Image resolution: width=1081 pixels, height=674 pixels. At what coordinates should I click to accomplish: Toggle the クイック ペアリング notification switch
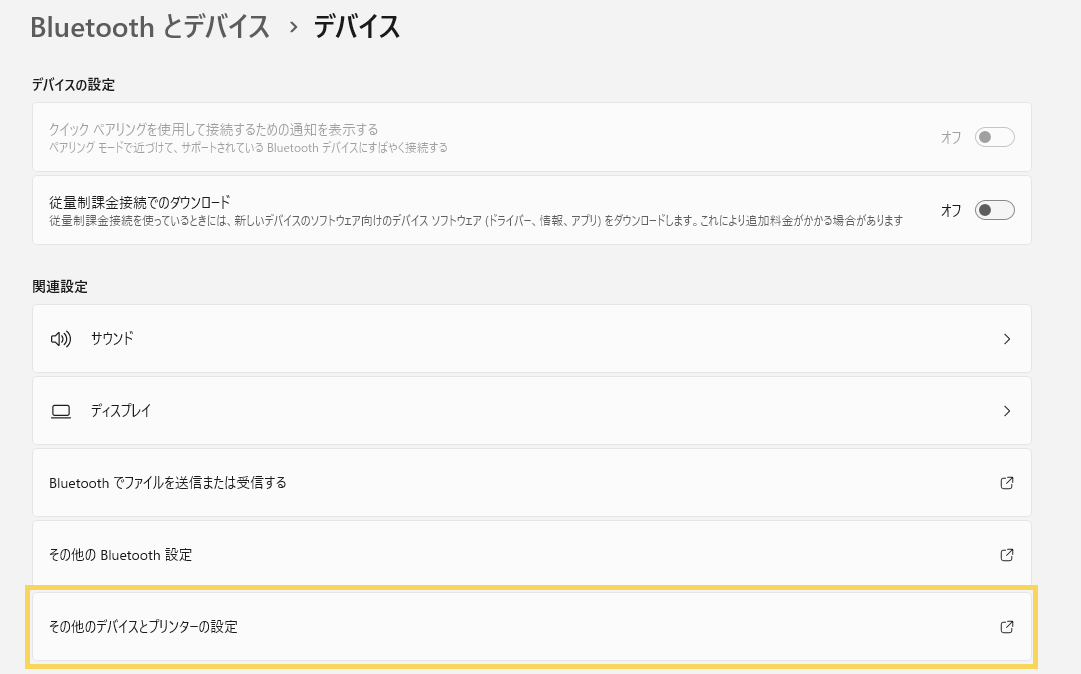pos(994,137)
